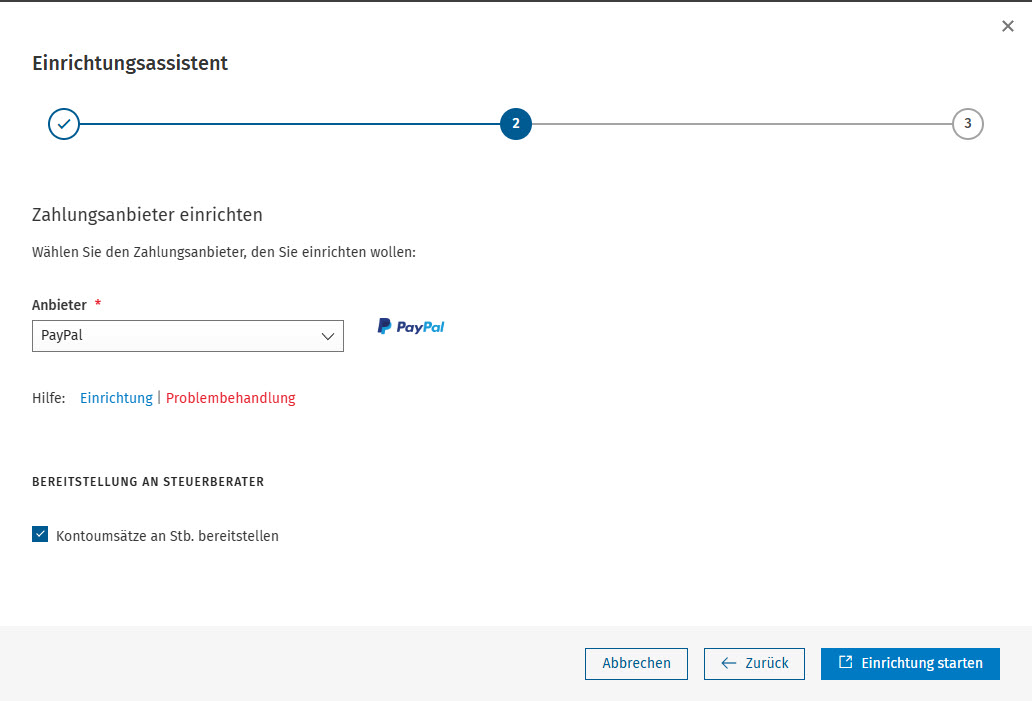This screenshot has width=1032, height=701.
Task: Click the blue progress line between steps 1 and 2
Action: 290,124
